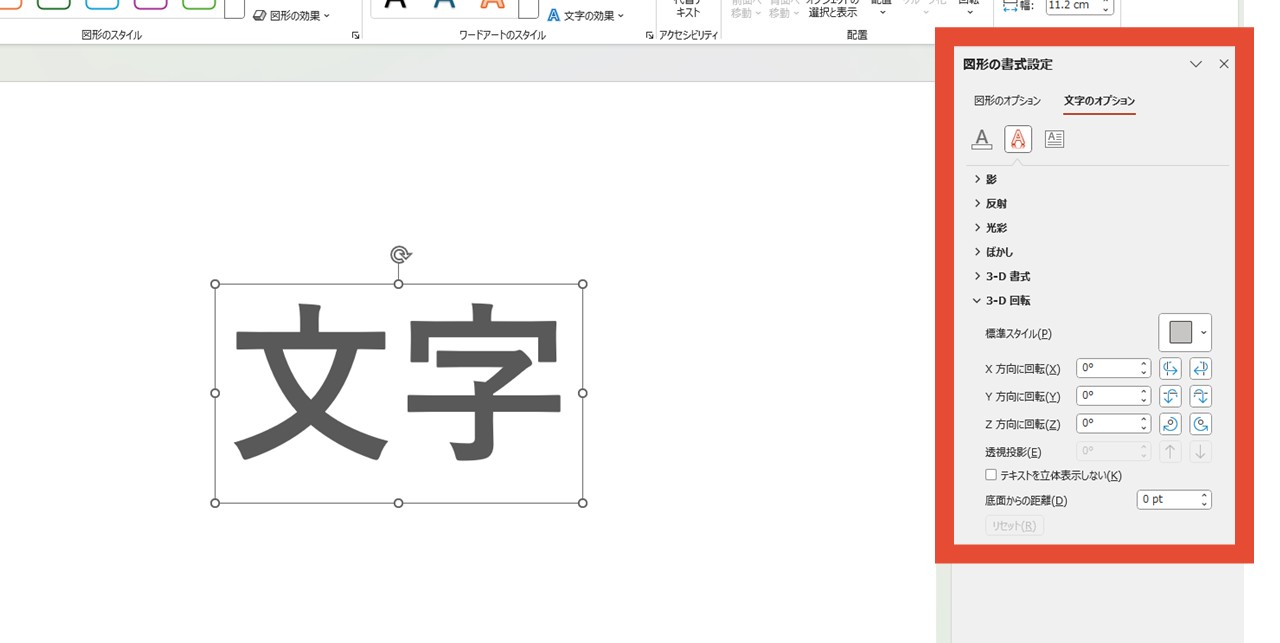Click the 代替テキスト ribbon button
The image size is (1280, 643).
coord(688,8)
